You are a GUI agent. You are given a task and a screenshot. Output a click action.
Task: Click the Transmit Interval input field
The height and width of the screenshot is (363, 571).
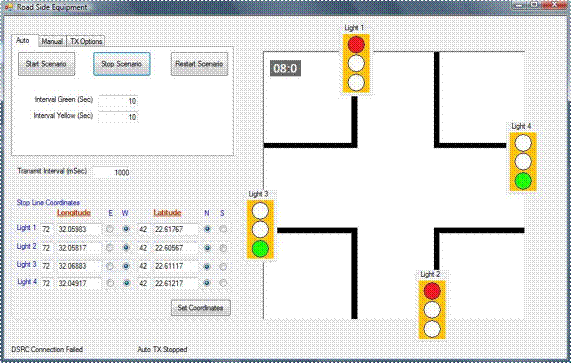[112, 172]
